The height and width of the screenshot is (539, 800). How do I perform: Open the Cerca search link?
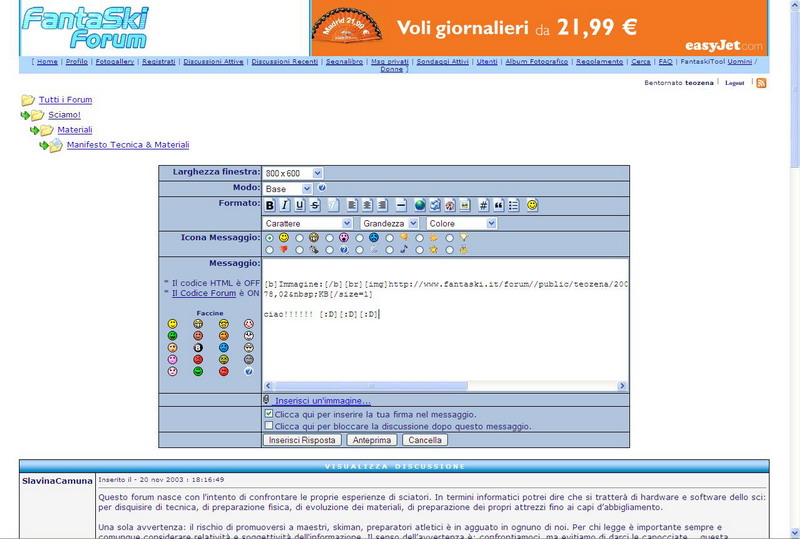click(x=641, y=61)
